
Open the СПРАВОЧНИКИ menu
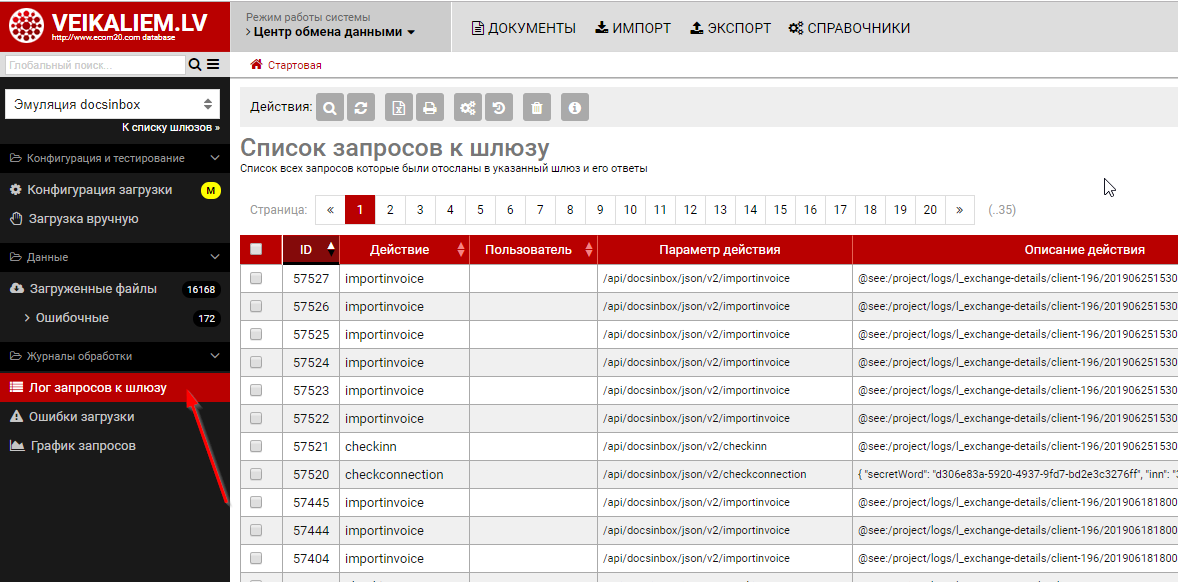tap(849, 28)
